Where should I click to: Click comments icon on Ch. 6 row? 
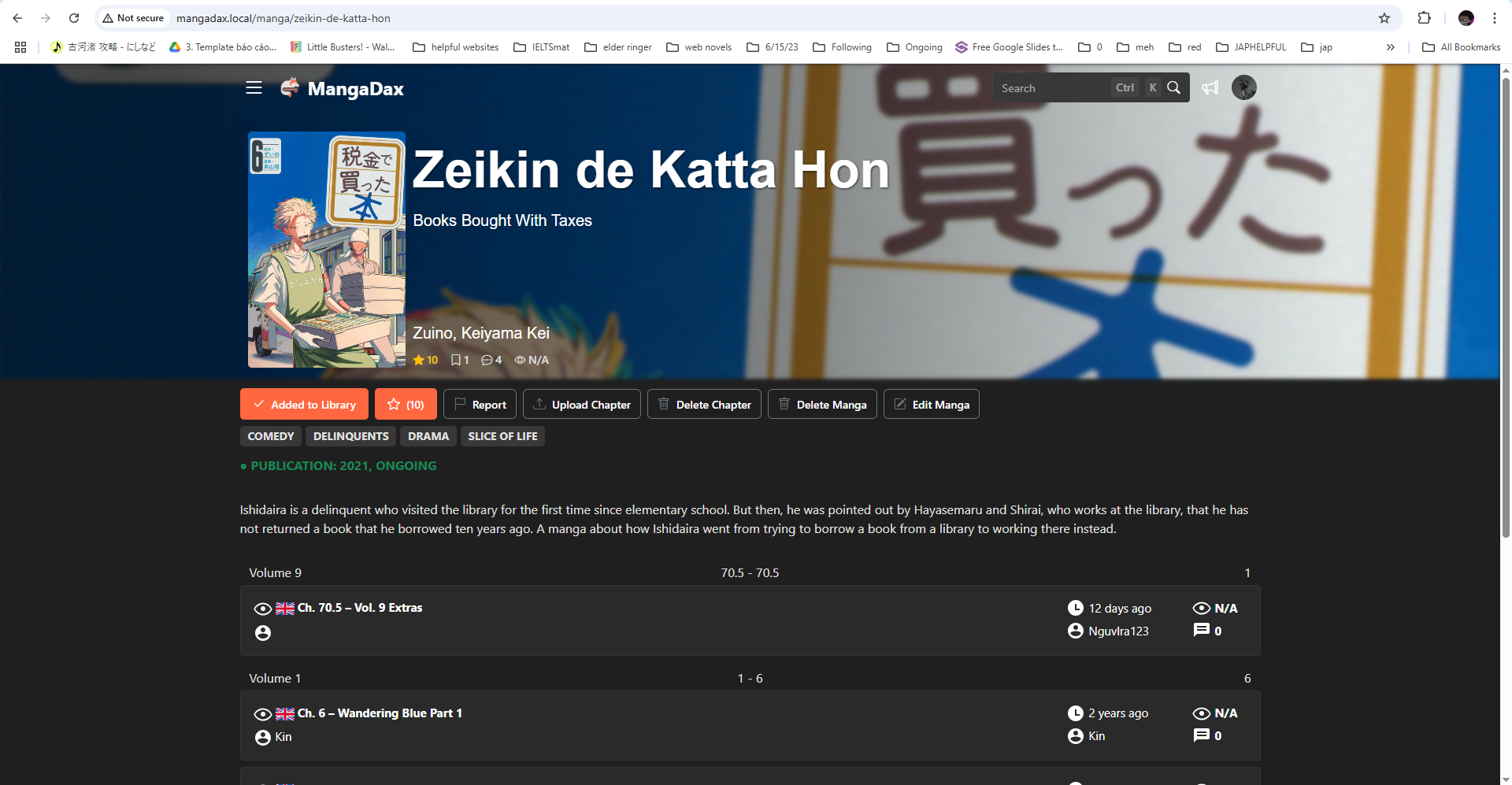pos(1202,735)
